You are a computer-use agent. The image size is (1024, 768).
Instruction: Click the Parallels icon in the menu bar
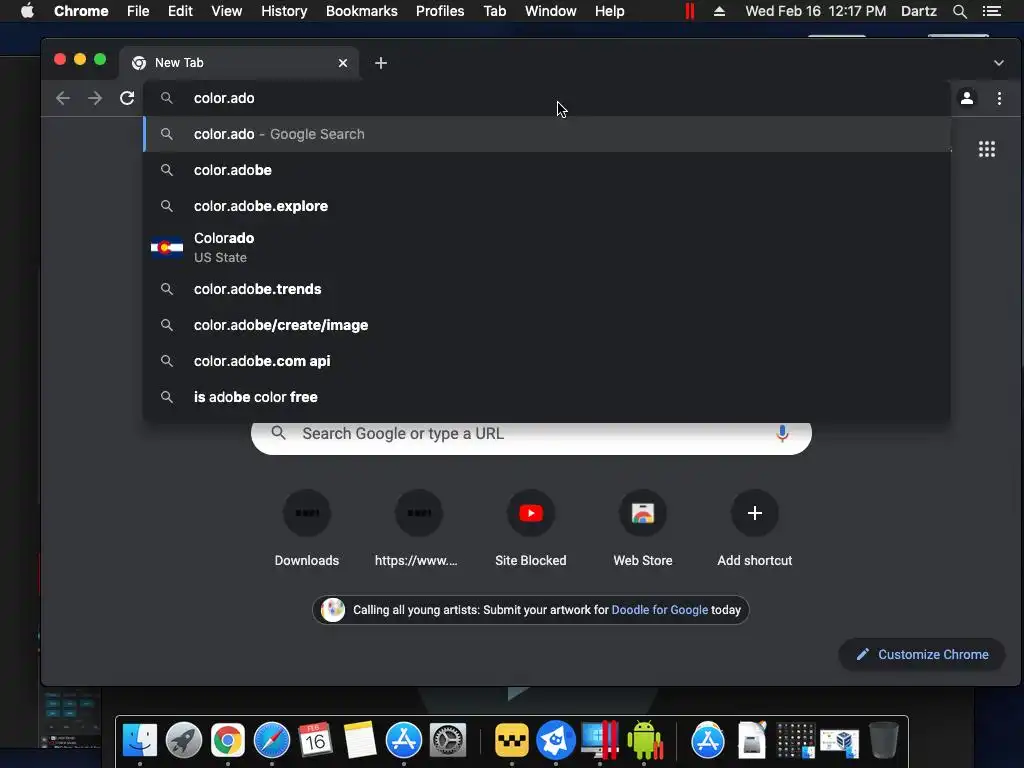point(690,11)
